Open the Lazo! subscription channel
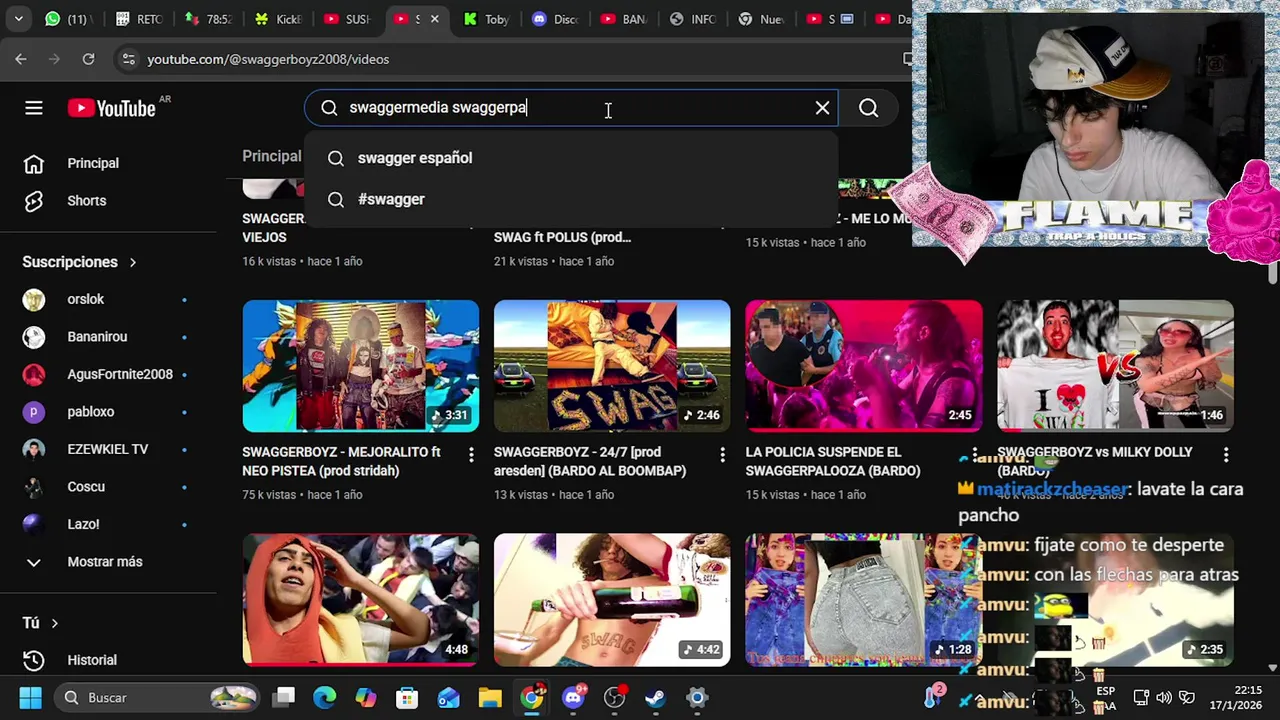Viewport: 1280px width, 720px height. 108,524
